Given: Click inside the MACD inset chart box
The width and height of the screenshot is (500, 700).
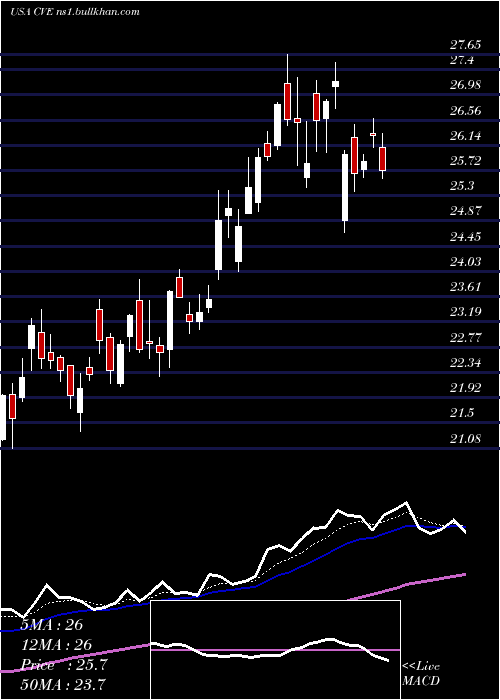Looking at the screenshot, I should click(275, 650).
